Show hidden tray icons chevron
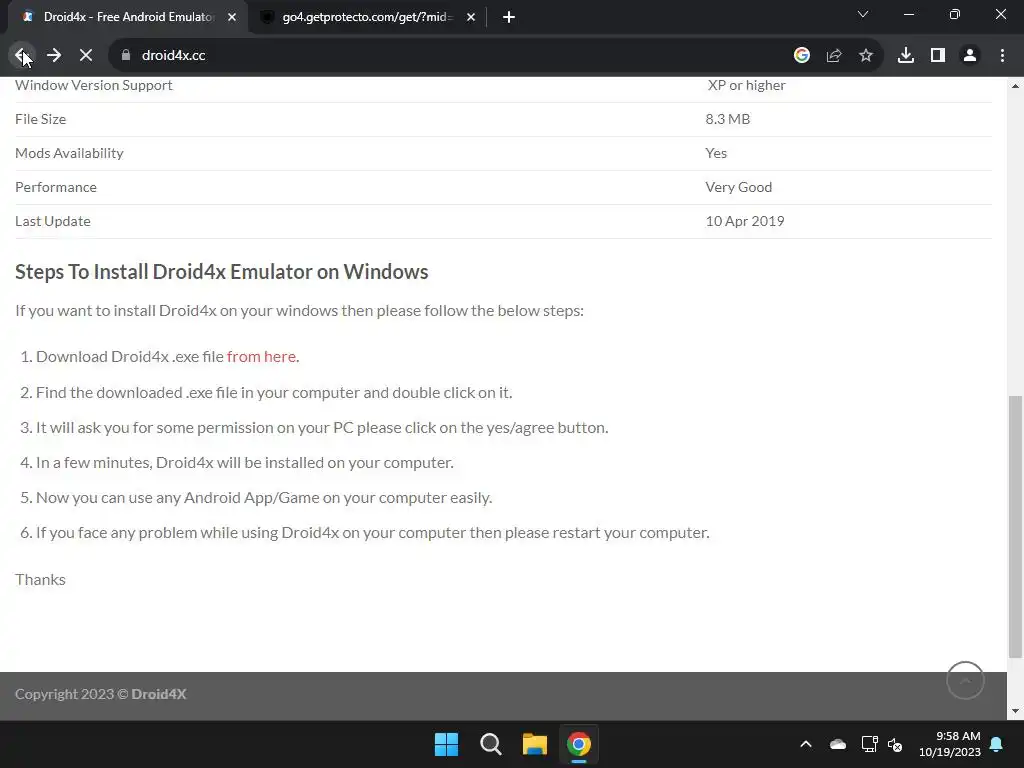Screen dimensions: 1024x768 [806, 744]
